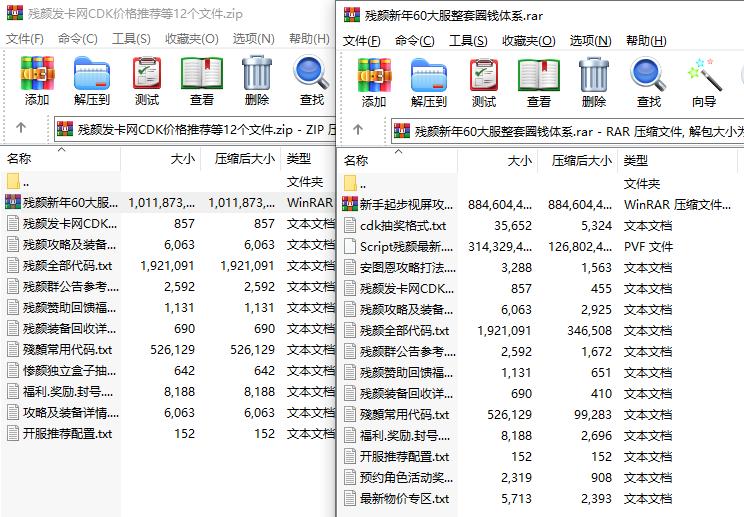The image size is (744, 517).
Task: Select 最新物价专区.txt in right window
Action: click(x=404, y=498)
